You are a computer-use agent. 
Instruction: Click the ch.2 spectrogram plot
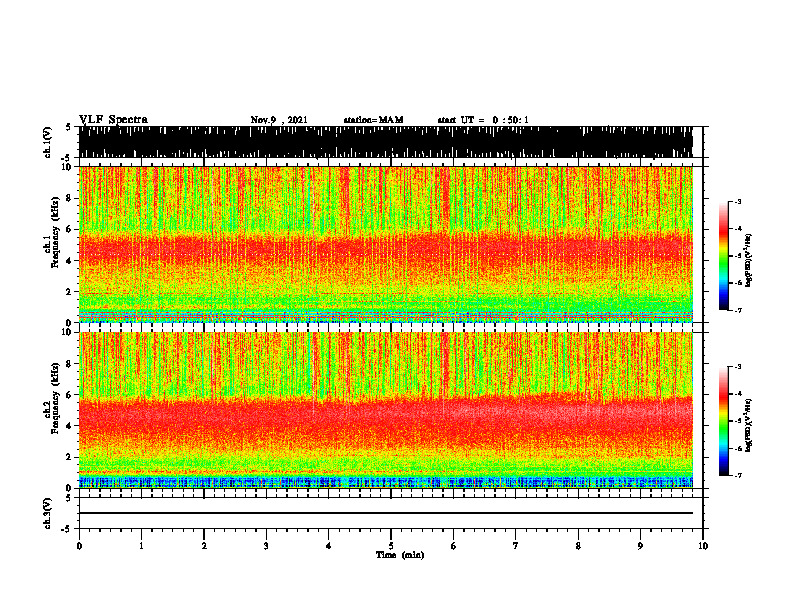coord(385,410)
